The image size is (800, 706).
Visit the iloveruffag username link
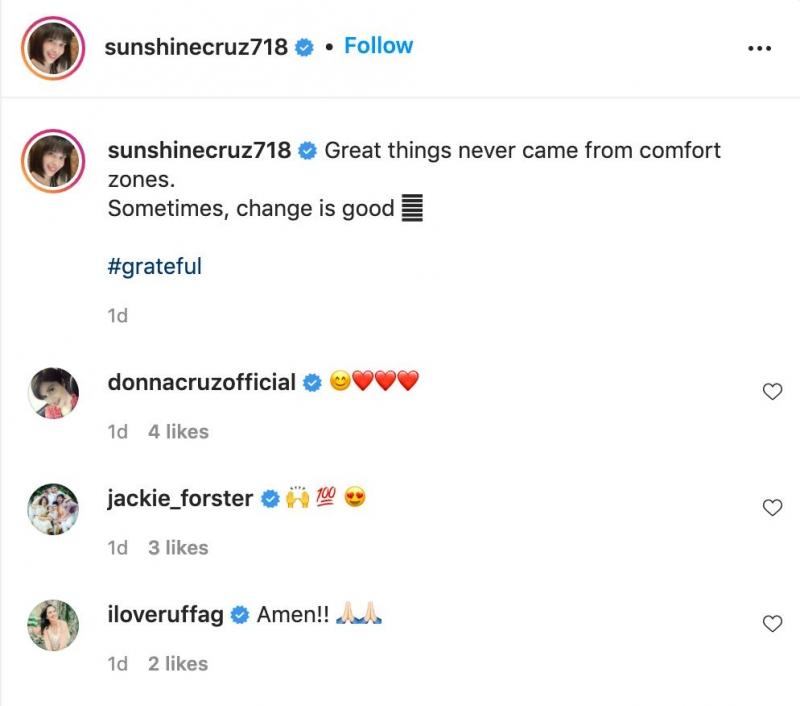click(165, 614)
